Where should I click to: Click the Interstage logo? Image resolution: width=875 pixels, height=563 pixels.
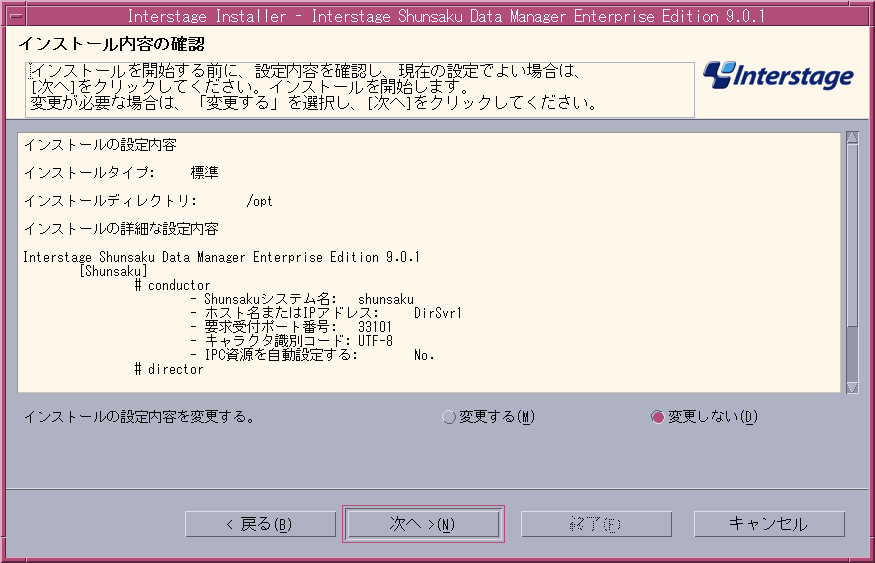[778, 76]
